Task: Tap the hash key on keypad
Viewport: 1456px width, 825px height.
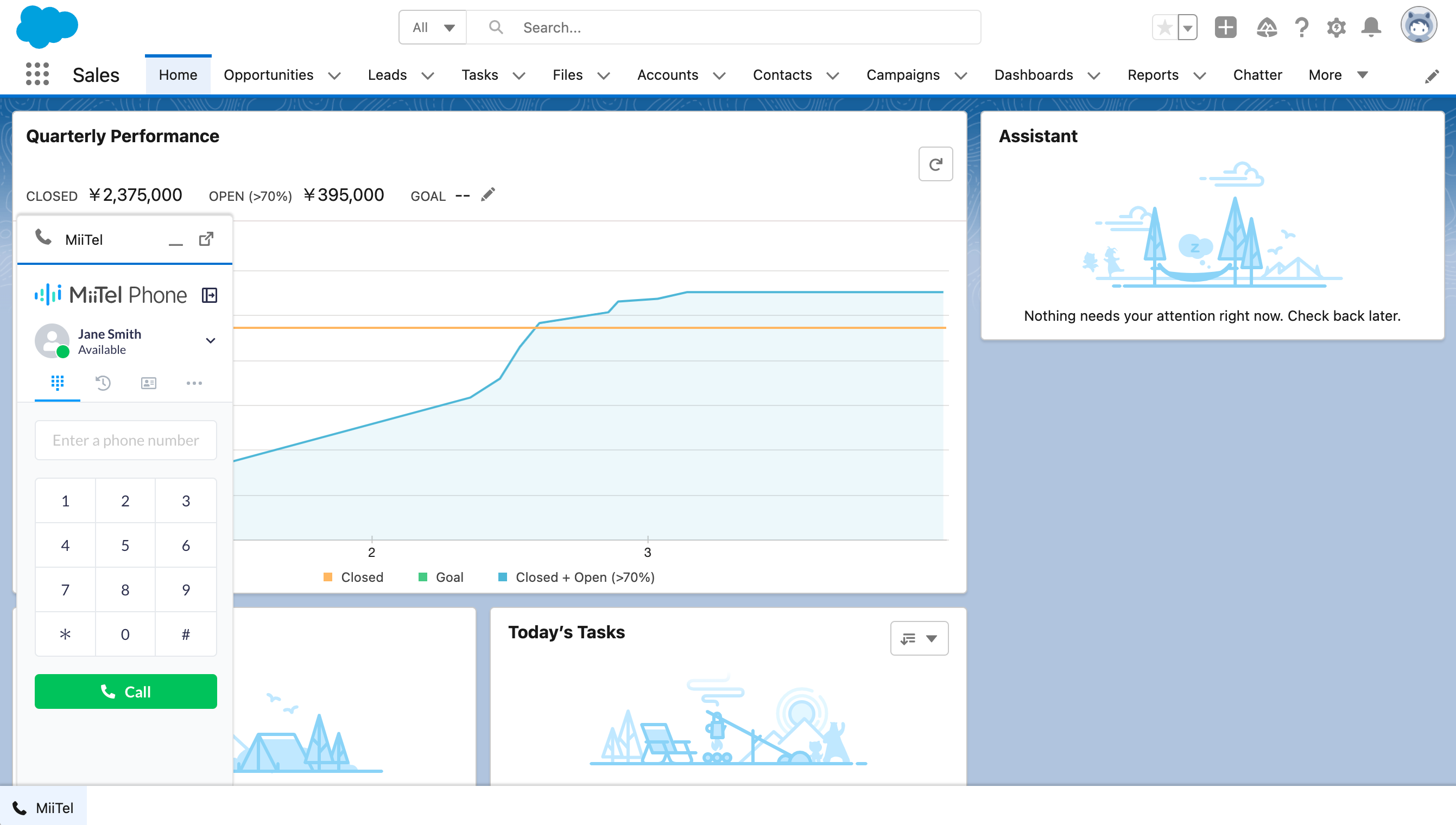Action: point(186,634)
